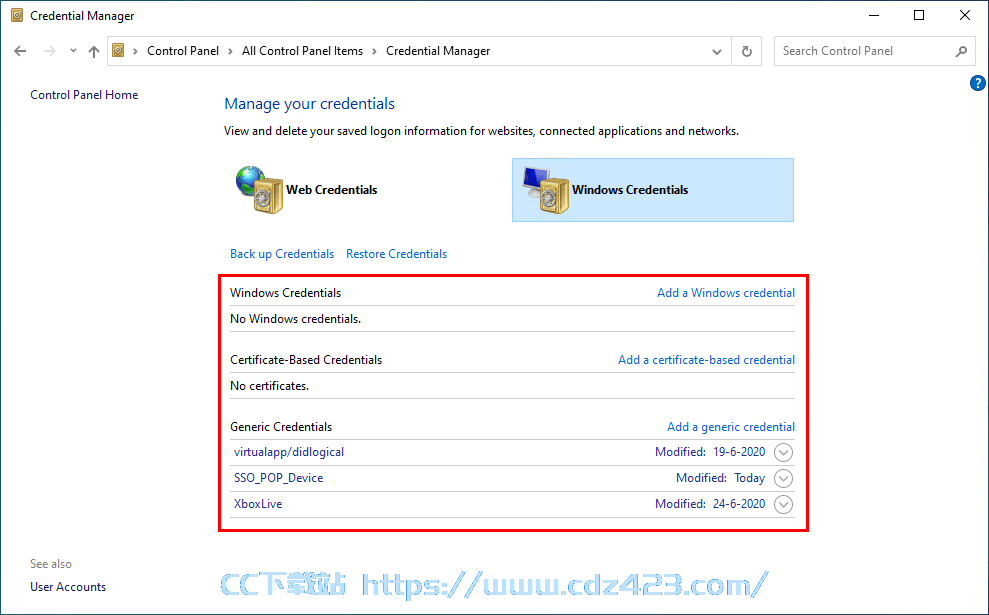Expand the SSO_POP_Device chevron
The height and width of the screenshot is (615, 989).
pyautogui.click(x=783, y=479)
